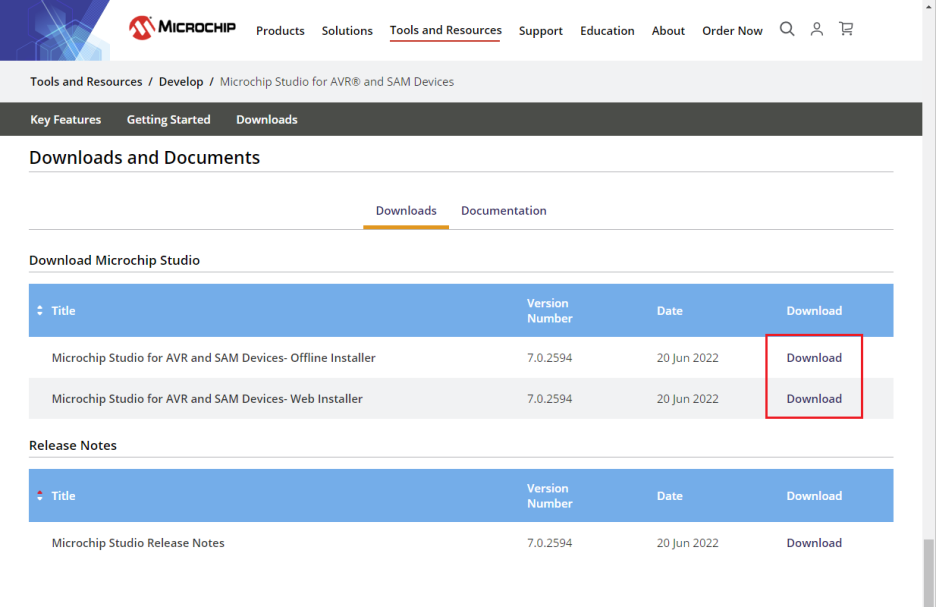Click the Release Notes section heading
Screen dimensions: 936x607
pos(73,445)
